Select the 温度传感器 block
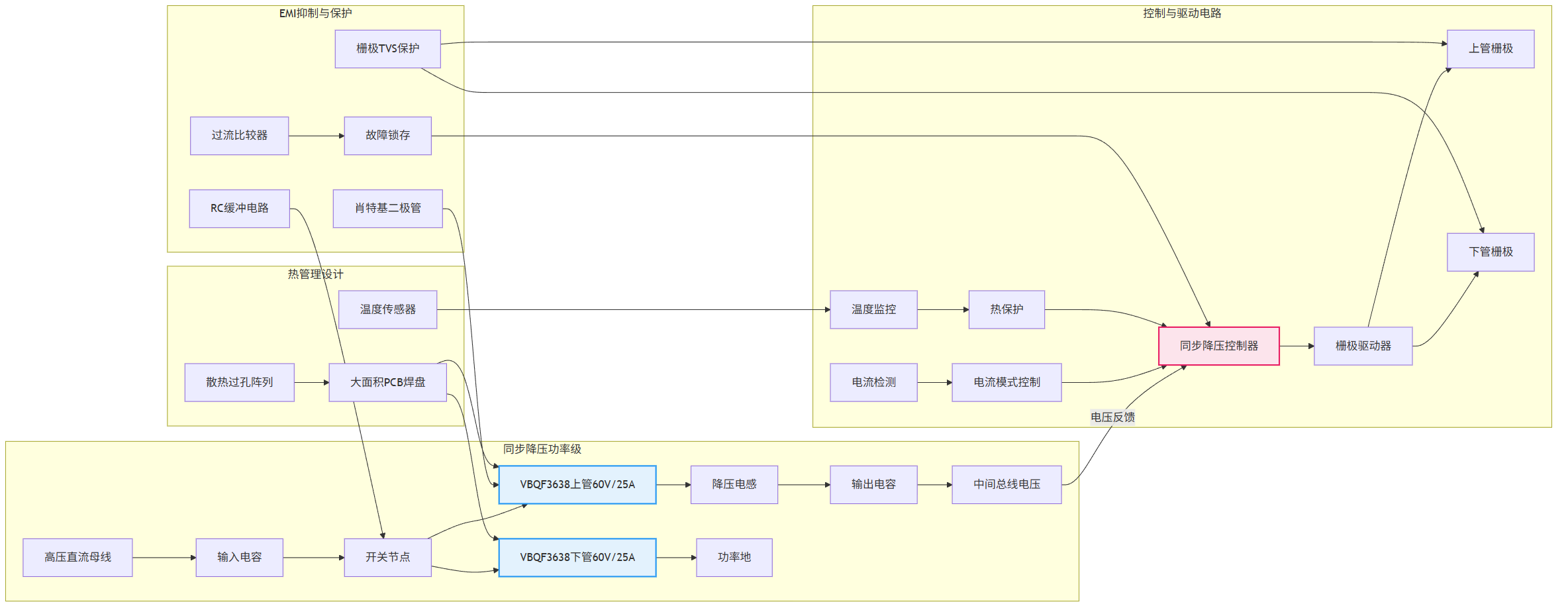The height and width of the screenshot is (612, 1568). pyautogui.click(x=387, y=310)
